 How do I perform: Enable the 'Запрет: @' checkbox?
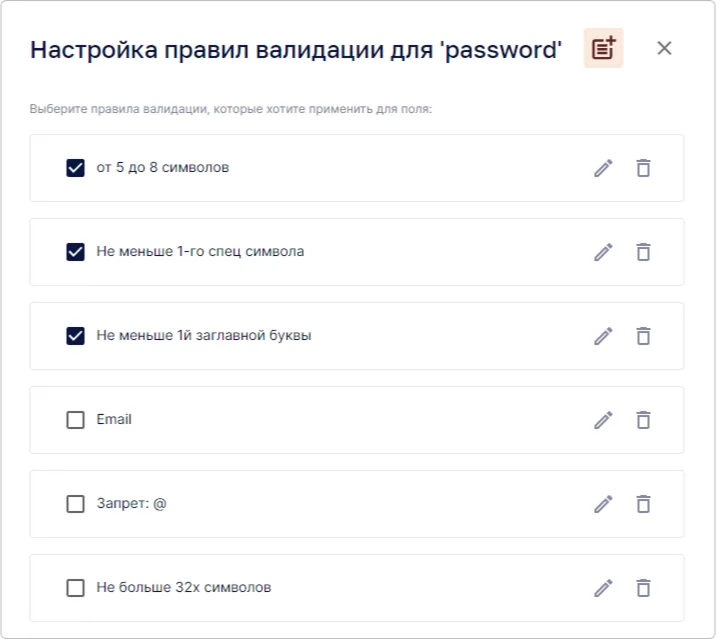(x=75, y=504)
